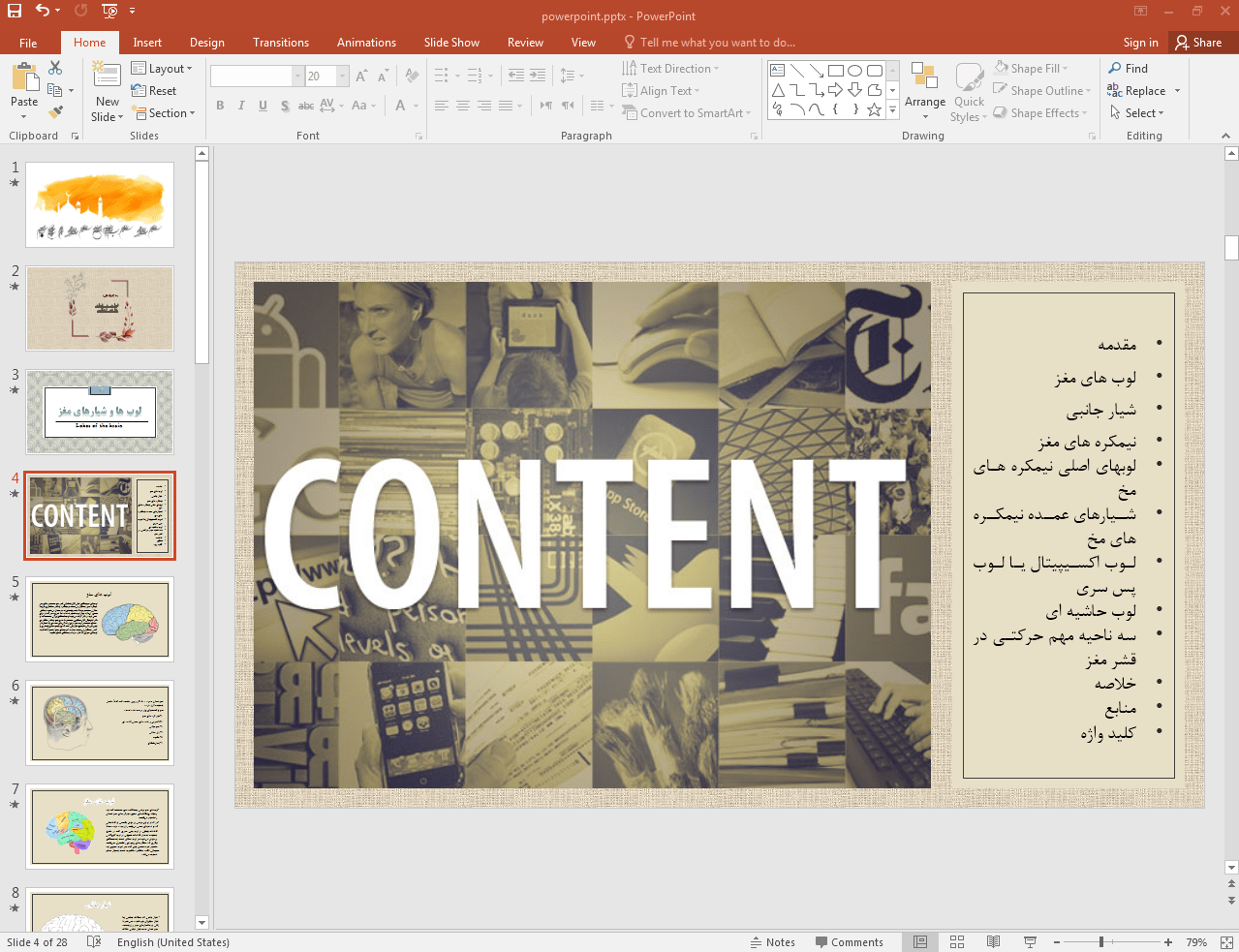The width and height of the screenshot is (1239, 952).
Task: Open Reading View from status bar
Action: [993, 942]
